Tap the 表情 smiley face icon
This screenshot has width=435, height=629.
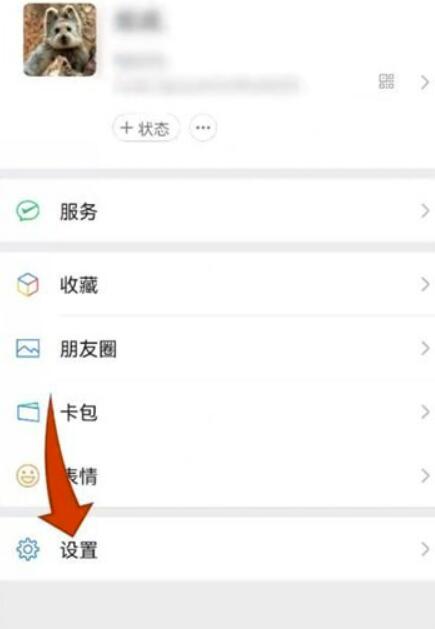click(28, 476)
